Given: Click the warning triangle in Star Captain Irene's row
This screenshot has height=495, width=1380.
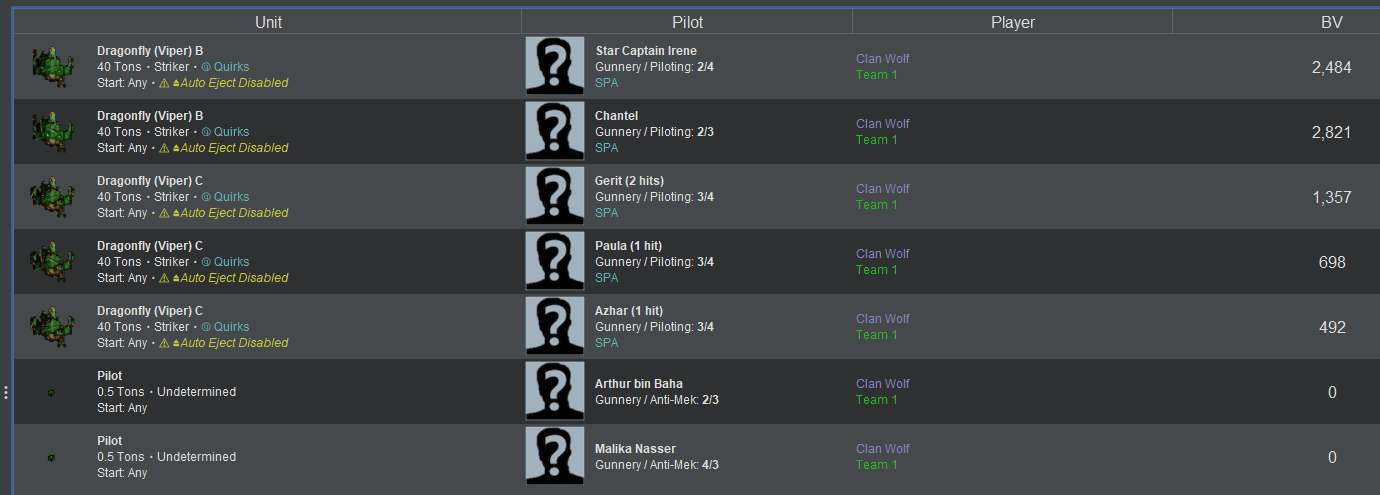Looking at the screenshot, I should click(164, 83).
